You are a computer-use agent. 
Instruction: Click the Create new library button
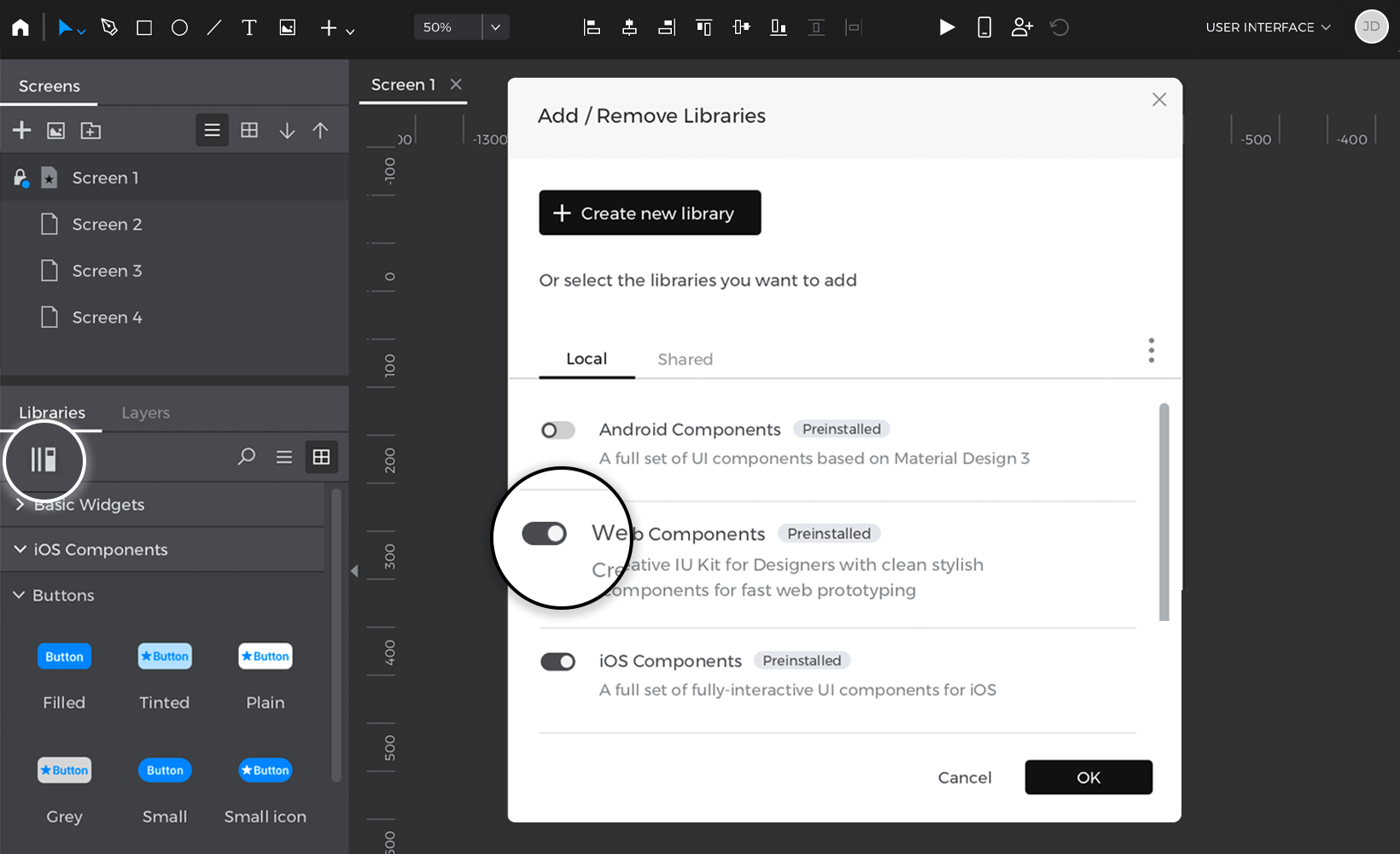pos(650,213)
